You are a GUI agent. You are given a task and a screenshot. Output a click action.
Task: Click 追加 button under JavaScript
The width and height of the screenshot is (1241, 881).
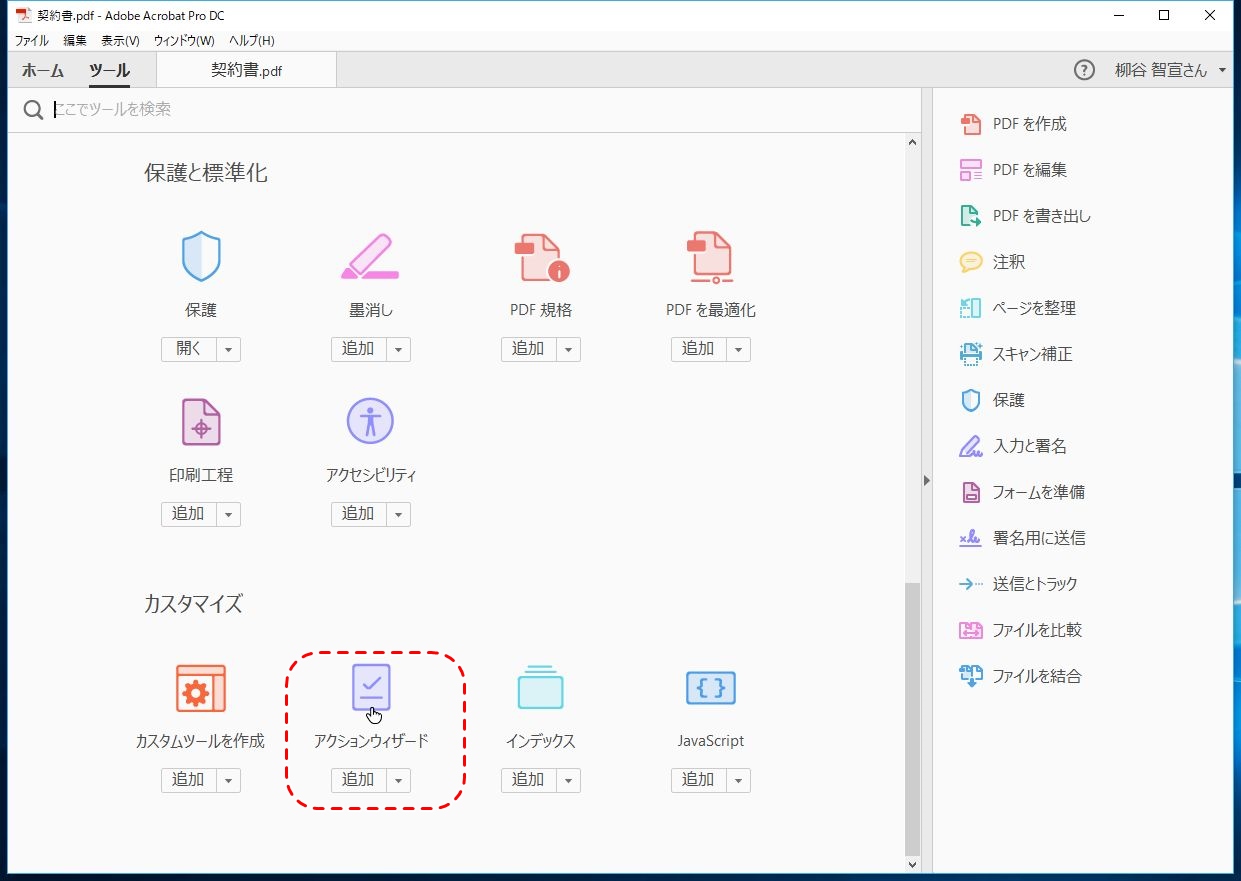tap(699, 780)
